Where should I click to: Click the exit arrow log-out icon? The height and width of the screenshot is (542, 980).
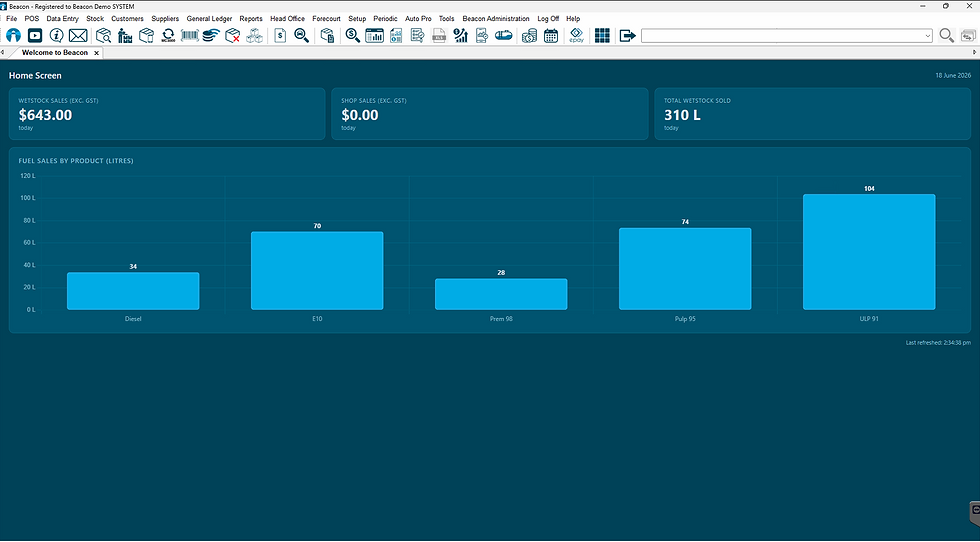(628, 36)
